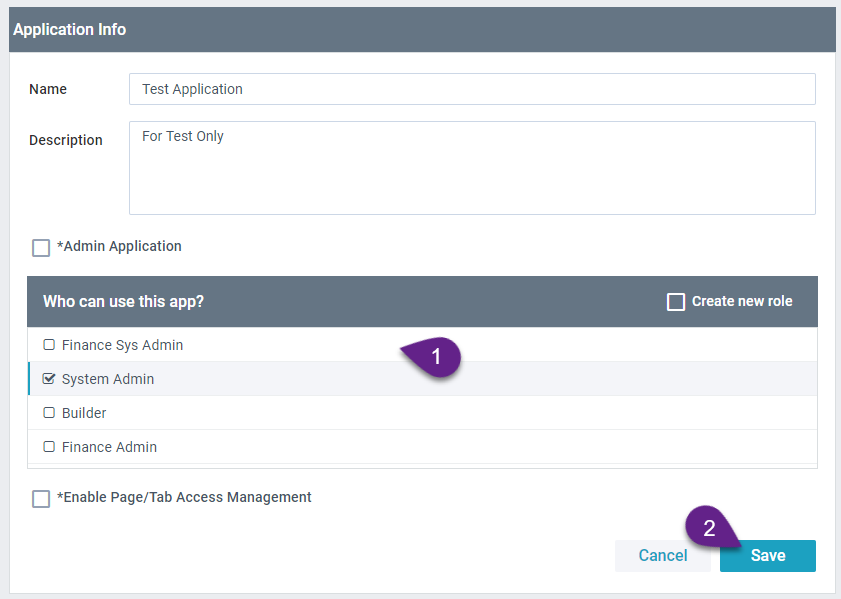Viewport: 841px width, 599px height.
Task: Check the Finance Sys Admin role box
Action: point(49,345)
